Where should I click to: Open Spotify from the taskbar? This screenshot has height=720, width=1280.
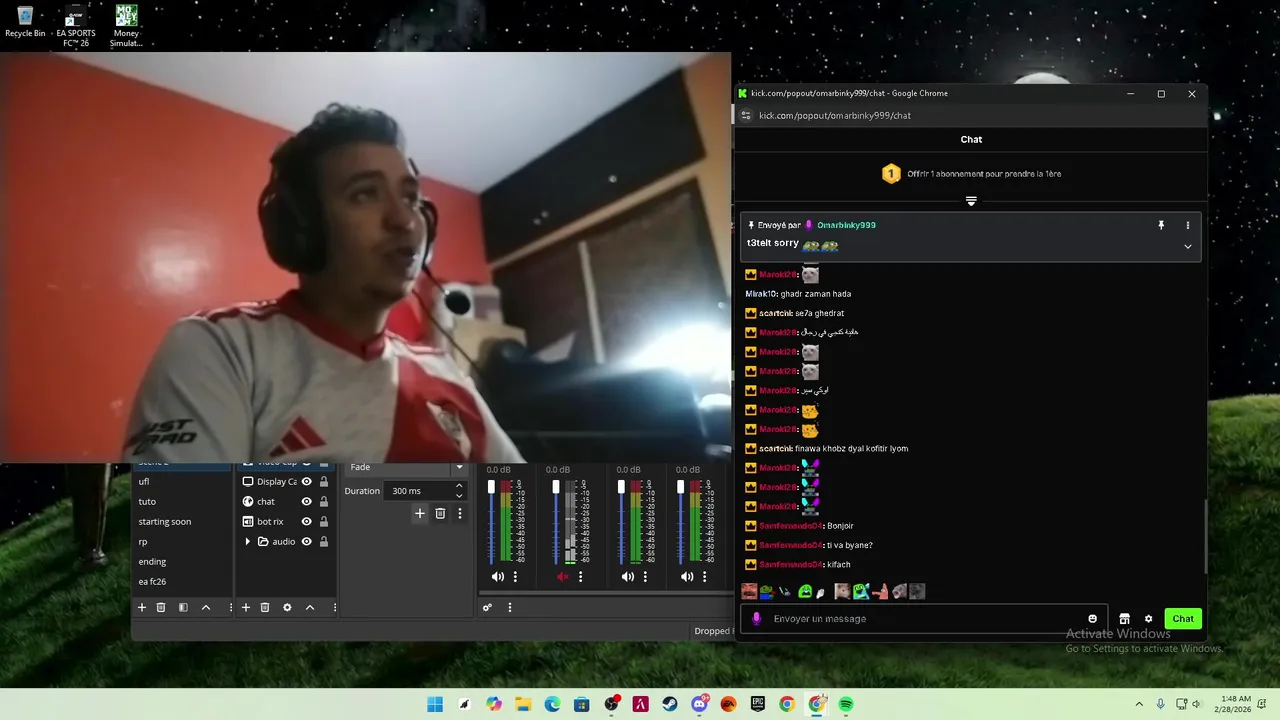tap(846, 704)
